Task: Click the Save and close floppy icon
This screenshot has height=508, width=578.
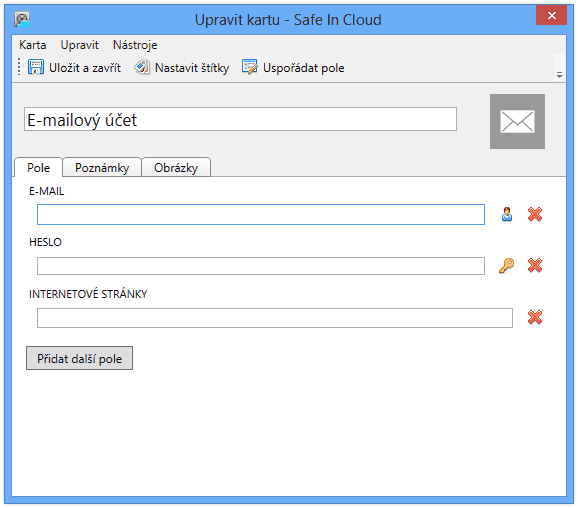Action: (x=36, y=67)
